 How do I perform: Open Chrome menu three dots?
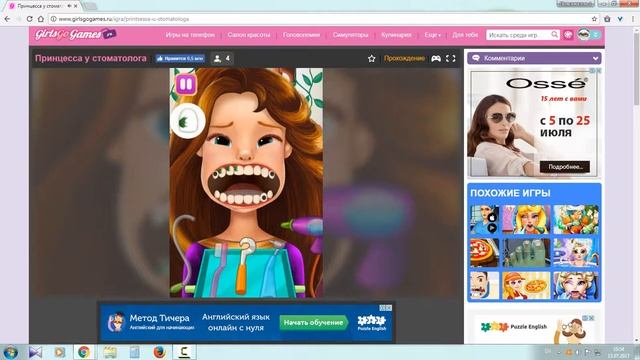tap(633, 19)
